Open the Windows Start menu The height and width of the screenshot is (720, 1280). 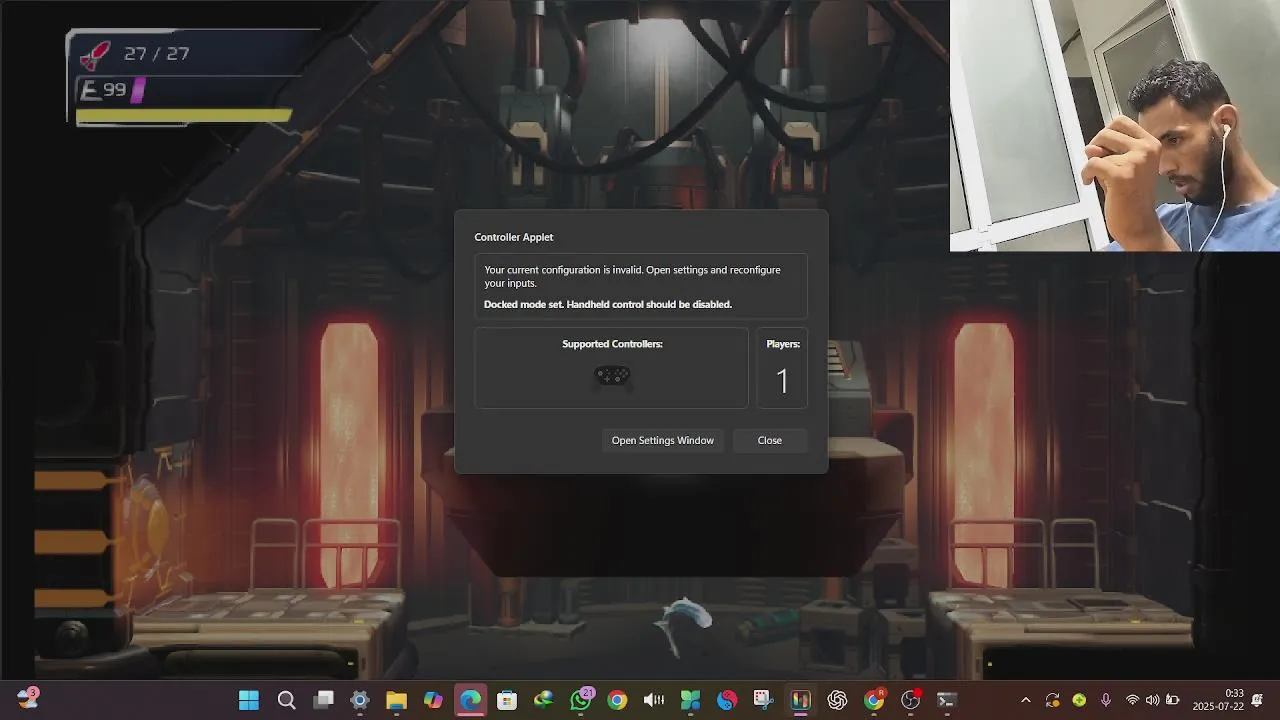(249, 700)
